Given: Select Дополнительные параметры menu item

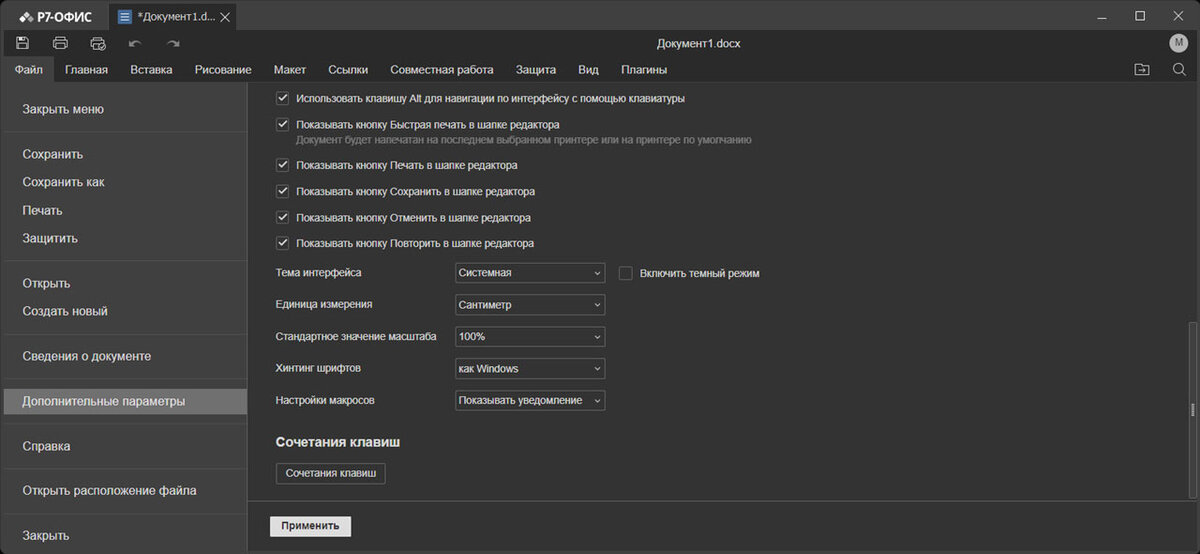Looking at the screenshot, I should click(123, 401).
